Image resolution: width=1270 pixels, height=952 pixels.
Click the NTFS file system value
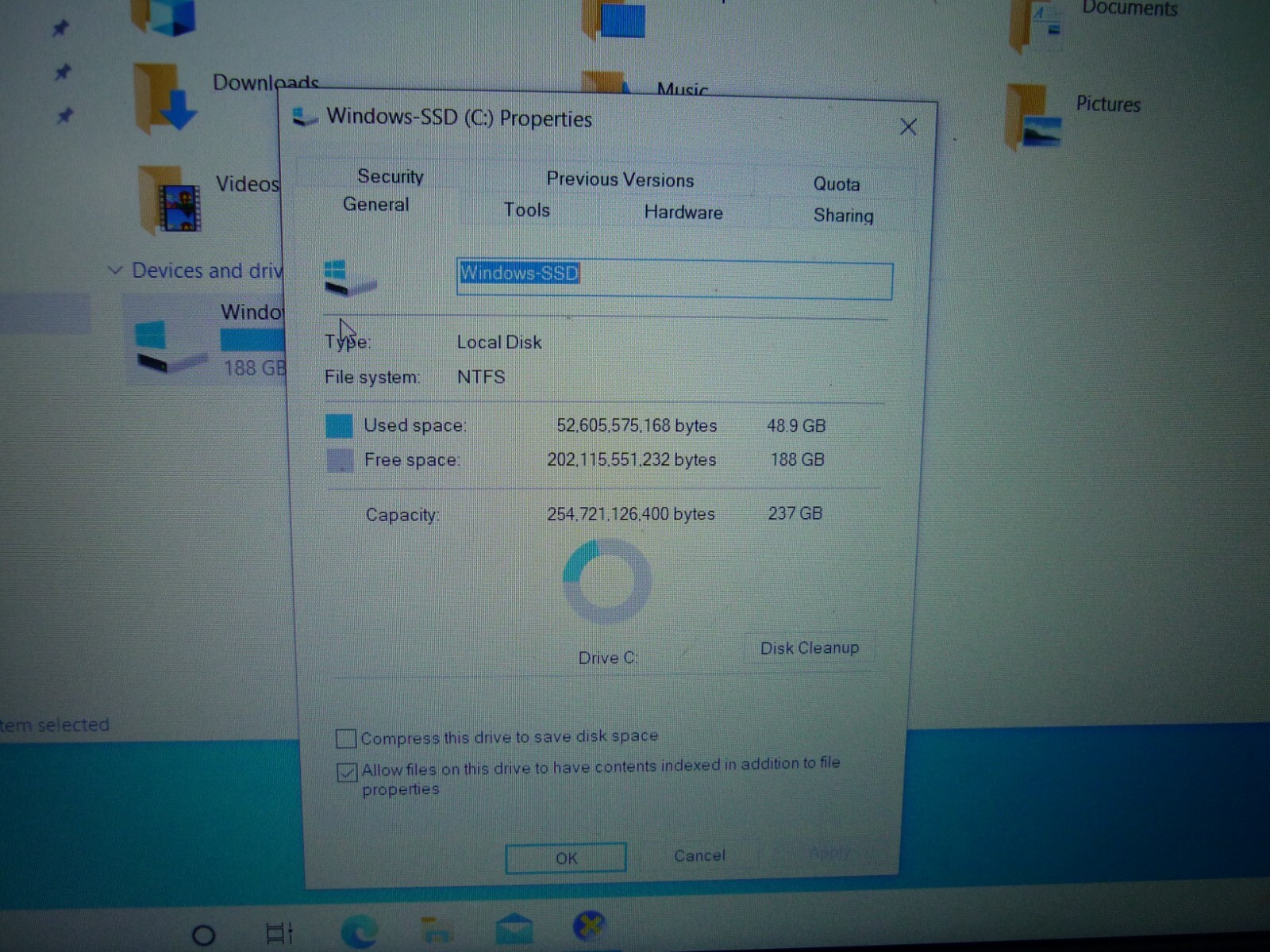pyautogui.click(x=481, y=377)
